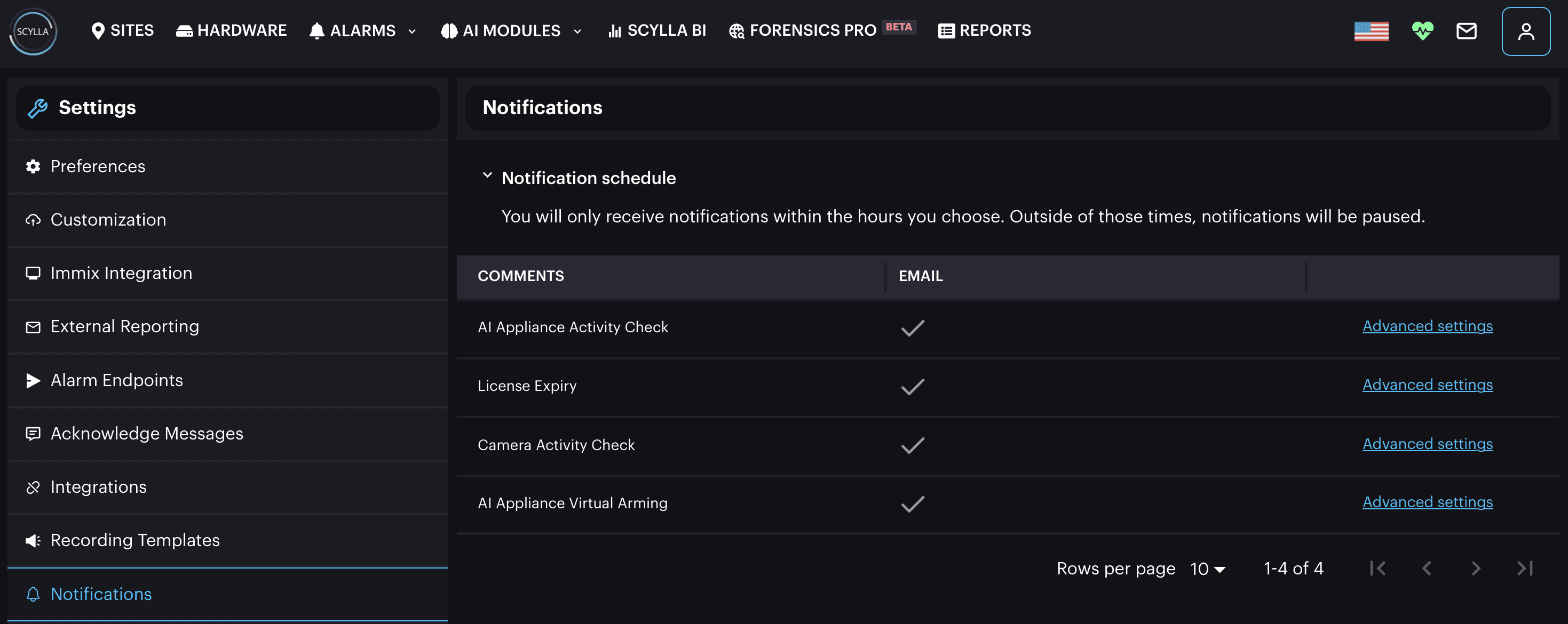The image size is (1568, 624).
Task: Open language selector US flag
Action: [x=1371, y=31]
